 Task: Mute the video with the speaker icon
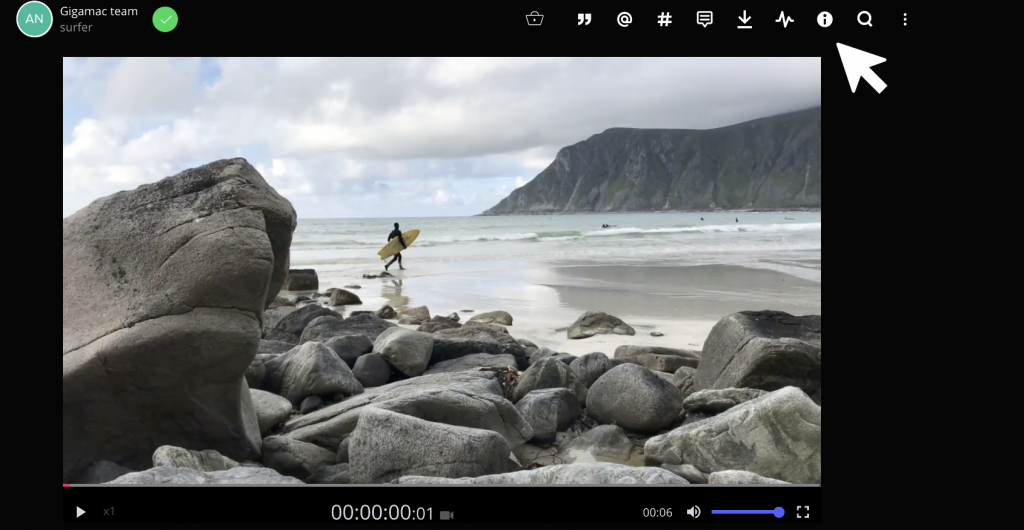click(694, 512)
